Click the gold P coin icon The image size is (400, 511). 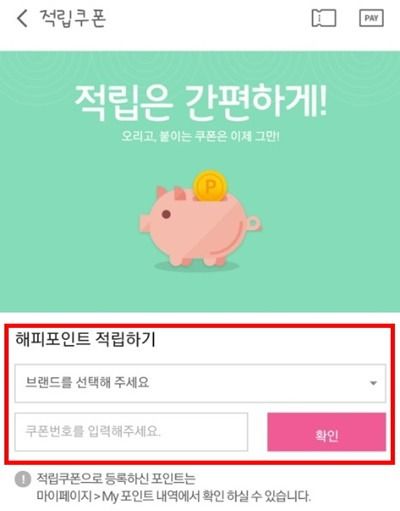point(210,186)
